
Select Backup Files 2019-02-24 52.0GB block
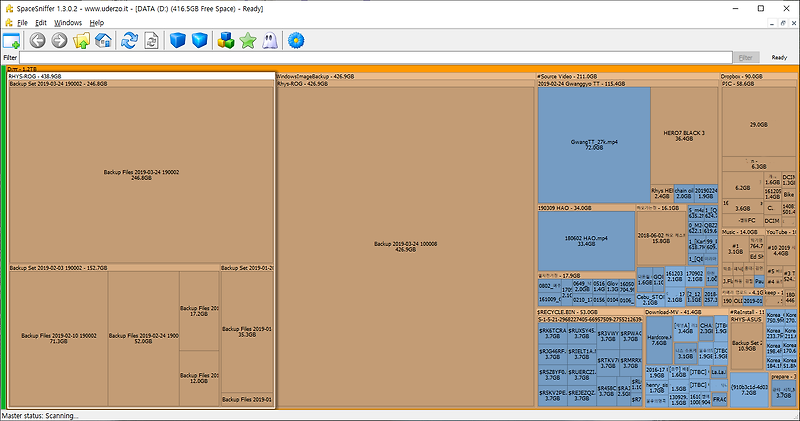[143, 338]
